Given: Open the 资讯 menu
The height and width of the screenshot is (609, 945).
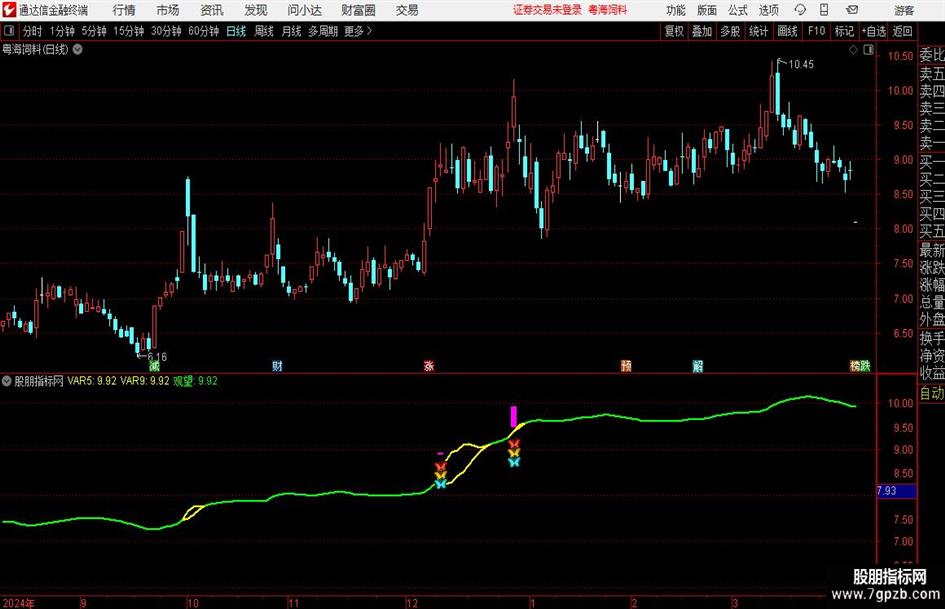Looking at the screenshot, I should 212,10.
